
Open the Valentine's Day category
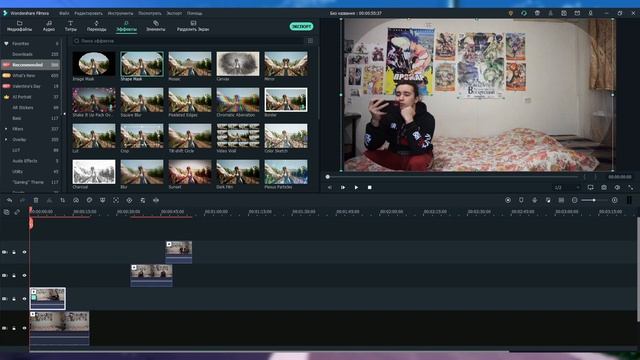tap(31, 86)
